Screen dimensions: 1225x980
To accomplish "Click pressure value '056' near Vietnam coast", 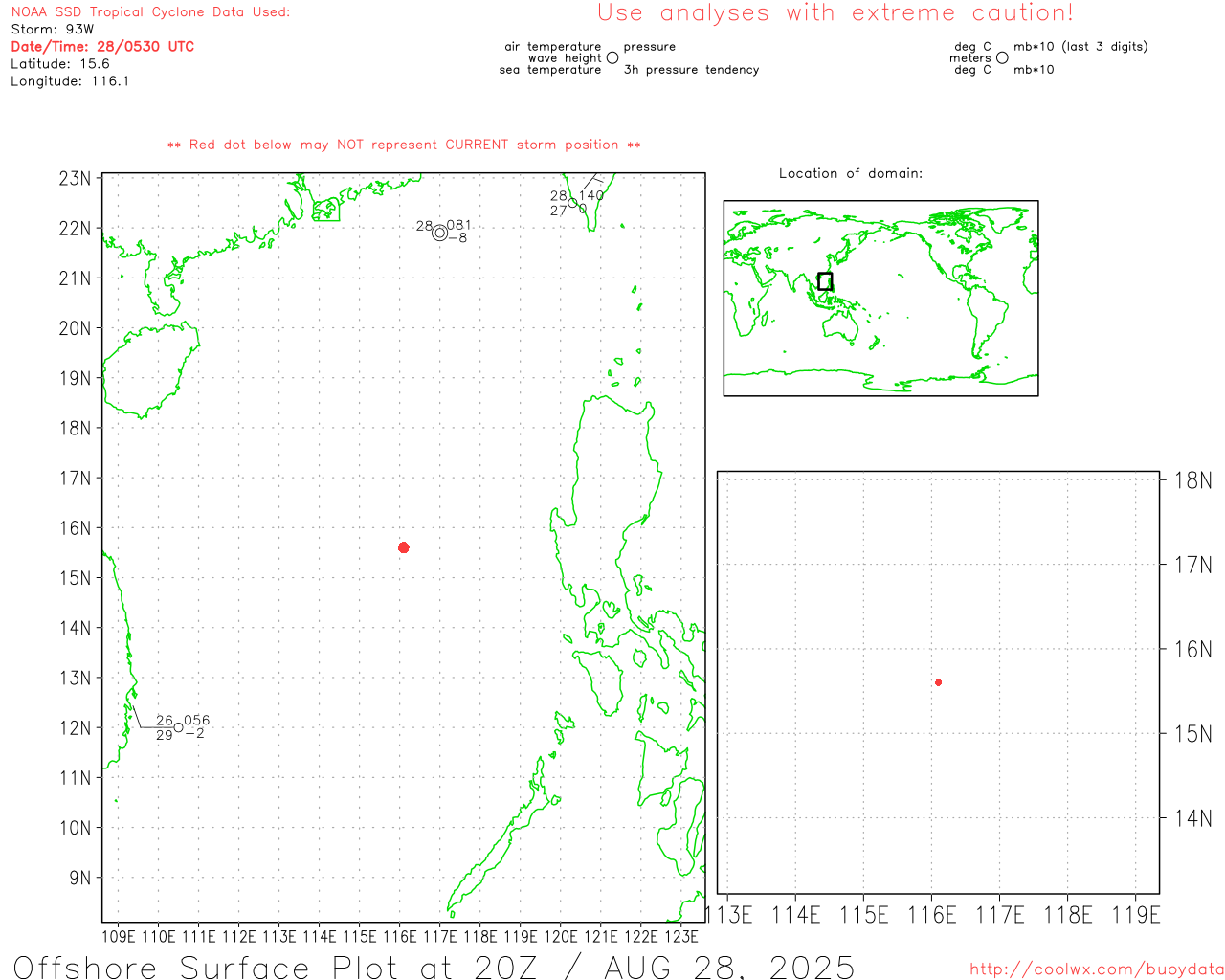I will pos(197,721).
